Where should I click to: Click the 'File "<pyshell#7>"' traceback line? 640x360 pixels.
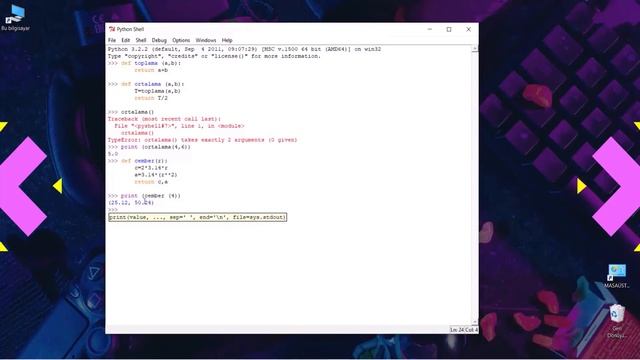click(179, 126)
